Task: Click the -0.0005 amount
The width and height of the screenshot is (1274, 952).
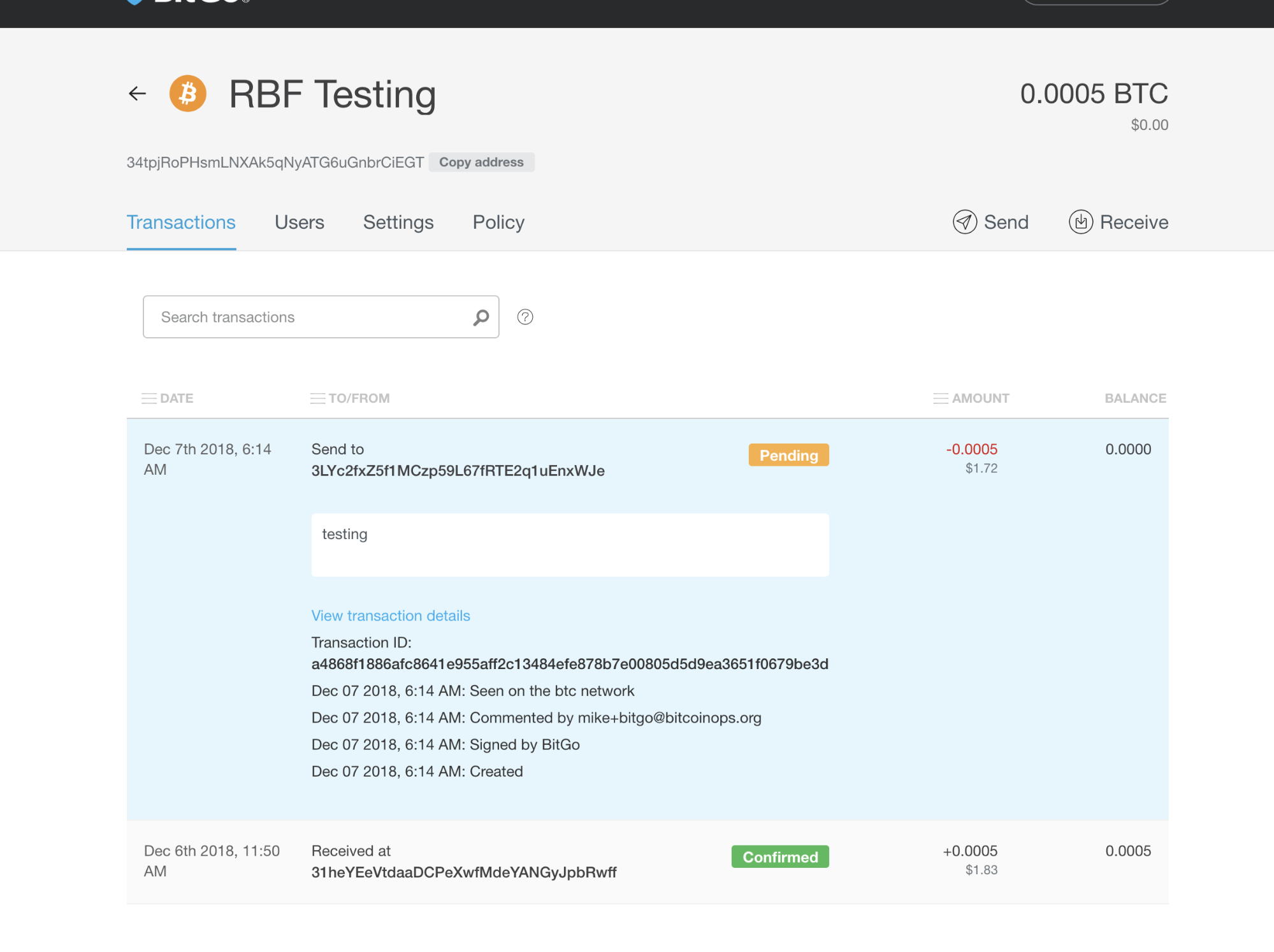Action: pos(972,449)
